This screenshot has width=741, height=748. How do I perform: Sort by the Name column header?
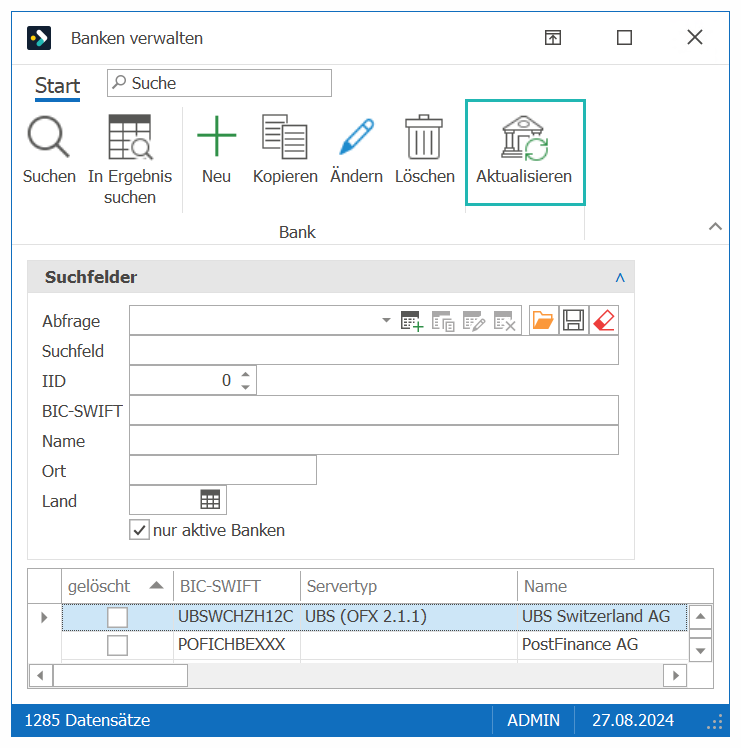coord(616,586)
